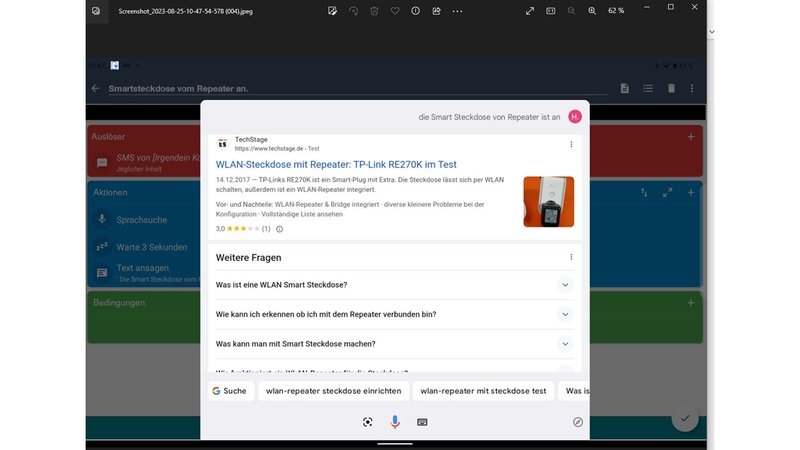Image resolution: width=800 pixels, height=450 pixels.
Task: Tap the Google 'Suche' button
Action: pyautogui.click(x=229, y=391)
